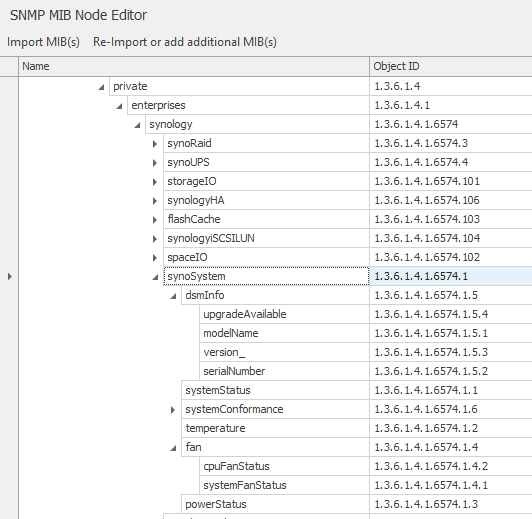Select the version_ node
532x519 pixels.
pyautogui.click(x=284, y=352)
